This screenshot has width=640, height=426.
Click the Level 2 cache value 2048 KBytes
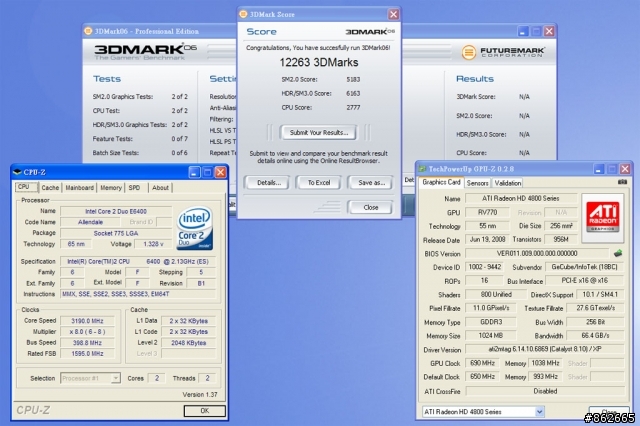189,343
